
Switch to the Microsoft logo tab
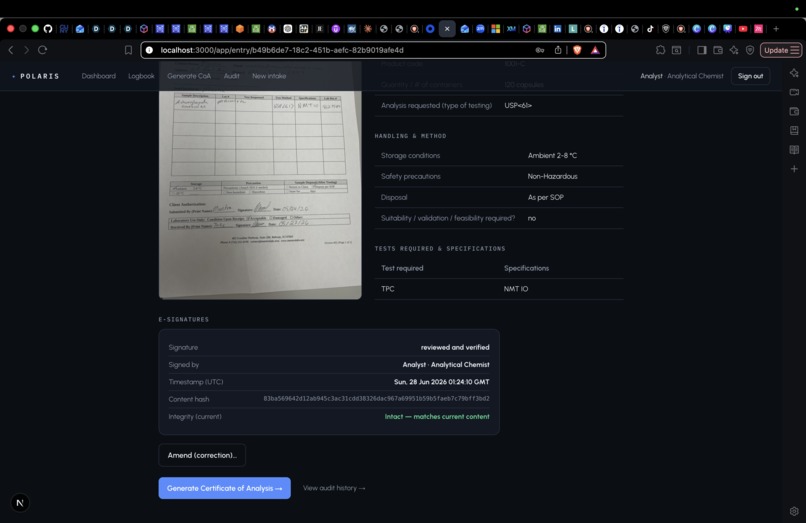click(x=496, y=29)
